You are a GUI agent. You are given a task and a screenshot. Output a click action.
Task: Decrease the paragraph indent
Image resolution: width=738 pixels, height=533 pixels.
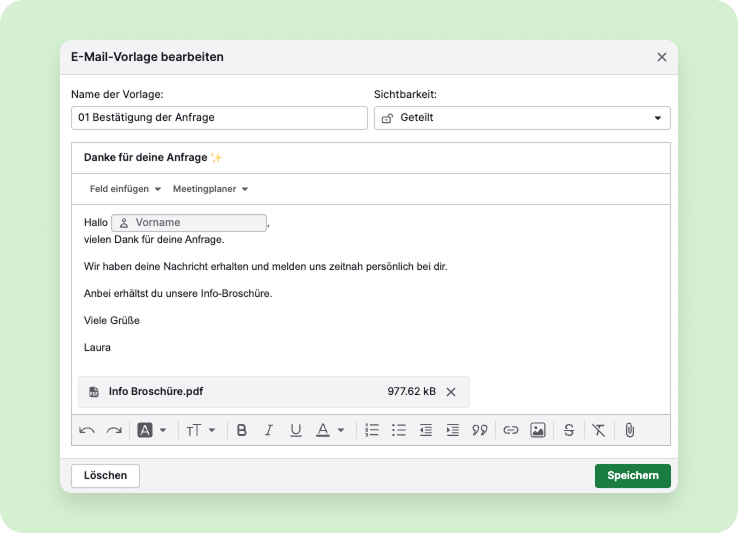[x=425, y=430]
